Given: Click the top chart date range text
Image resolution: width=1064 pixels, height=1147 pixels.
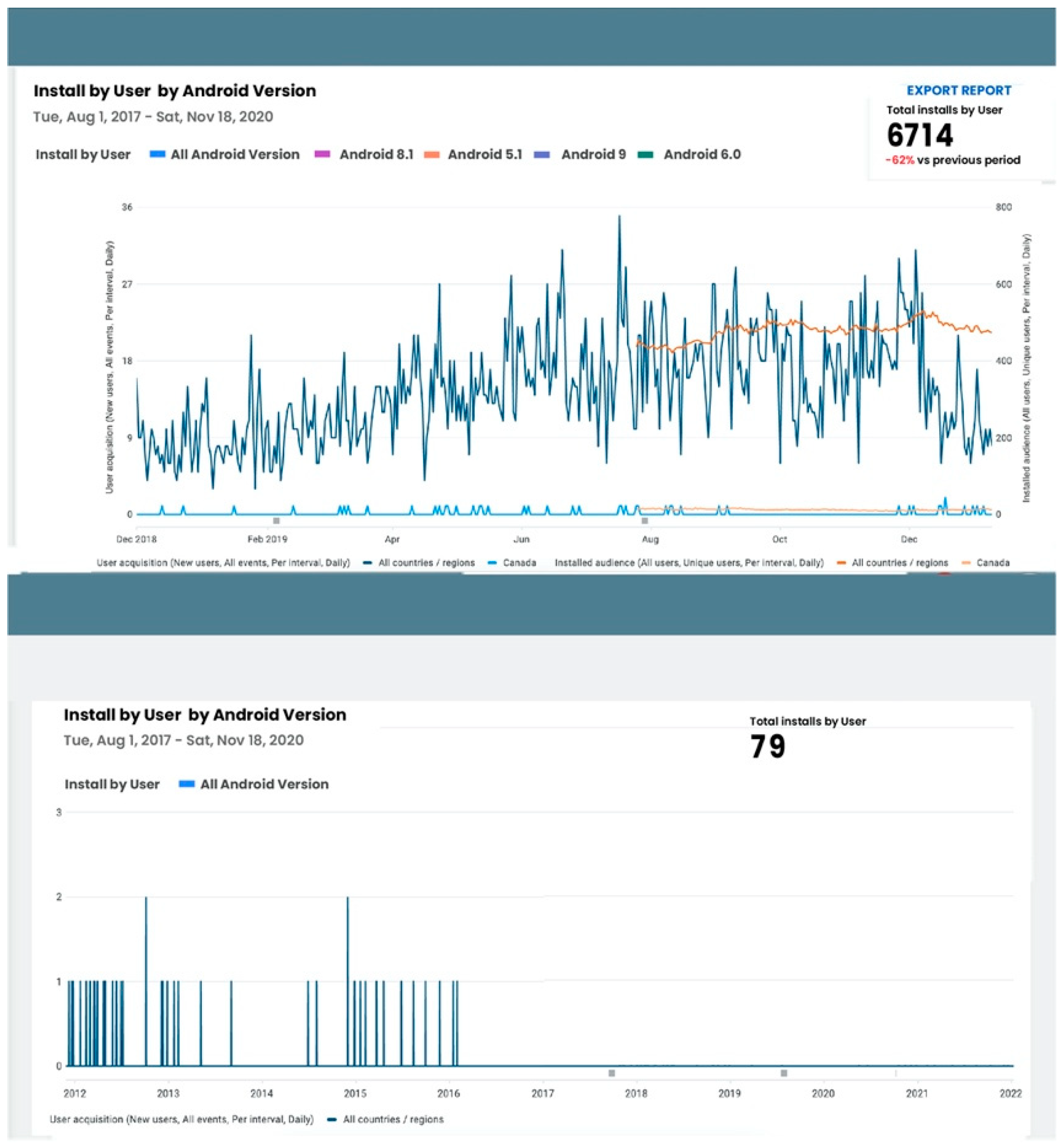Looking at the screenshot, I should (153, 117).
